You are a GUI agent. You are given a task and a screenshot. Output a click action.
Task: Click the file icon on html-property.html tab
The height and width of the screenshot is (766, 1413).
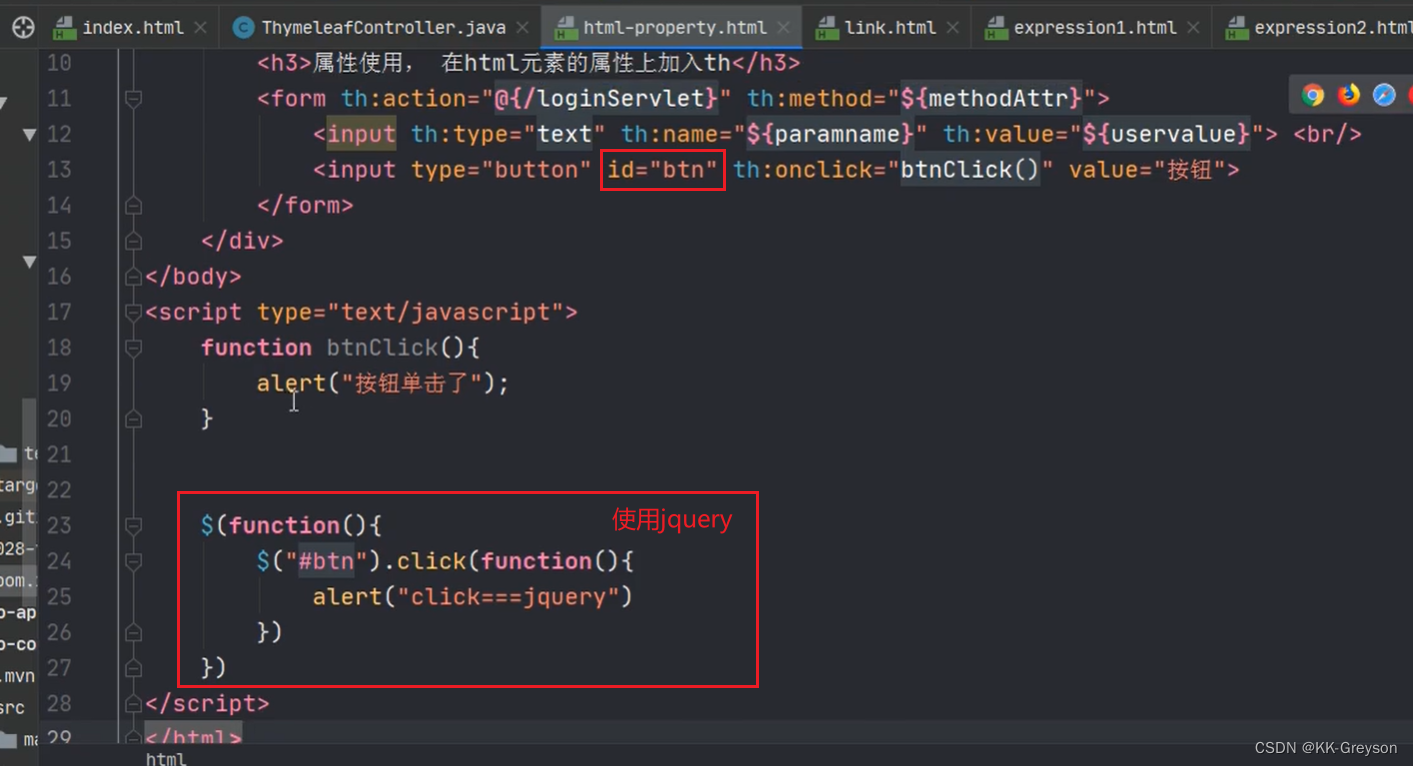pos(565,27)
